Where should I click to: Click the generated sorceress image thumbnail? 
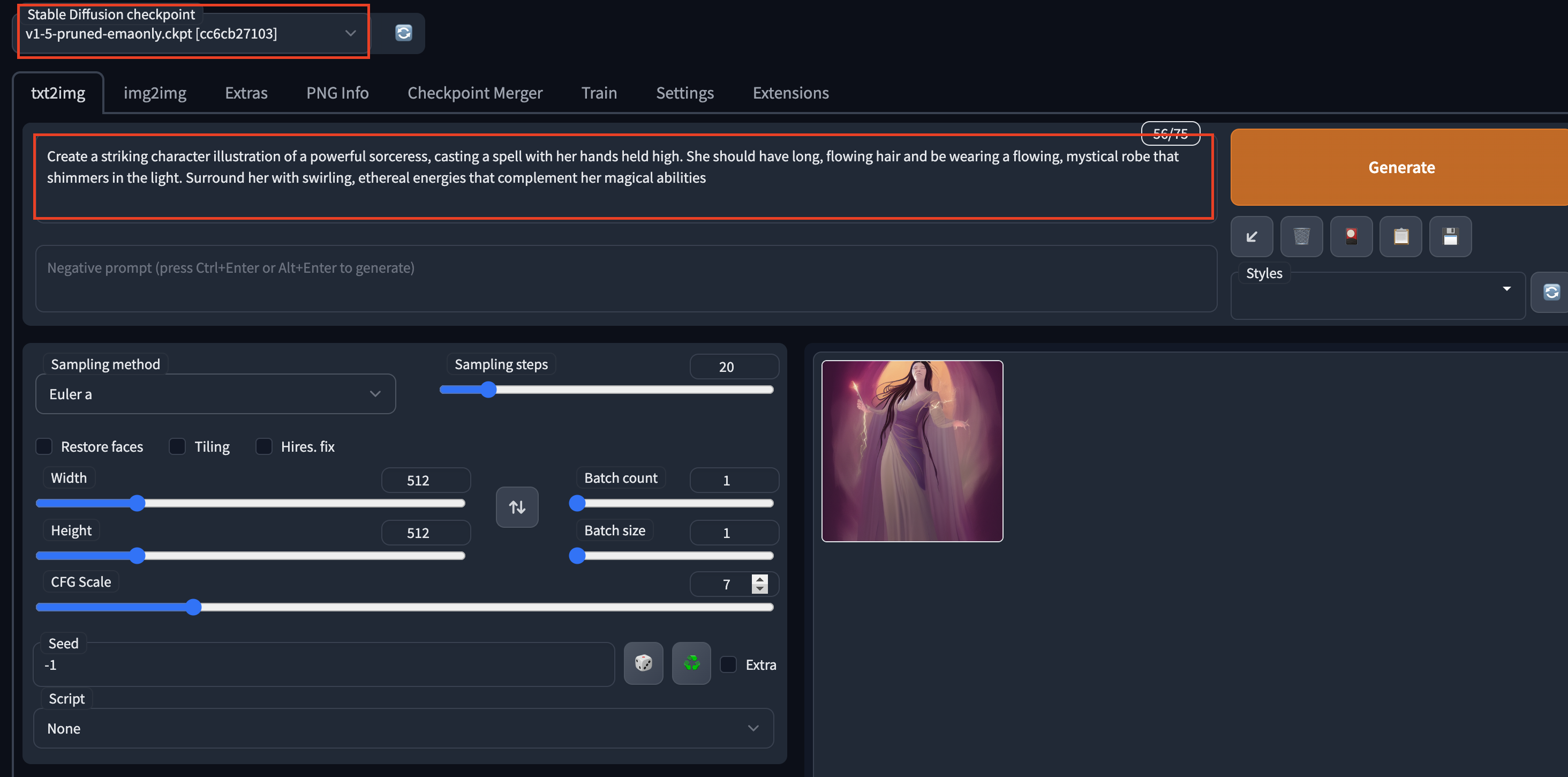(911, 451)
